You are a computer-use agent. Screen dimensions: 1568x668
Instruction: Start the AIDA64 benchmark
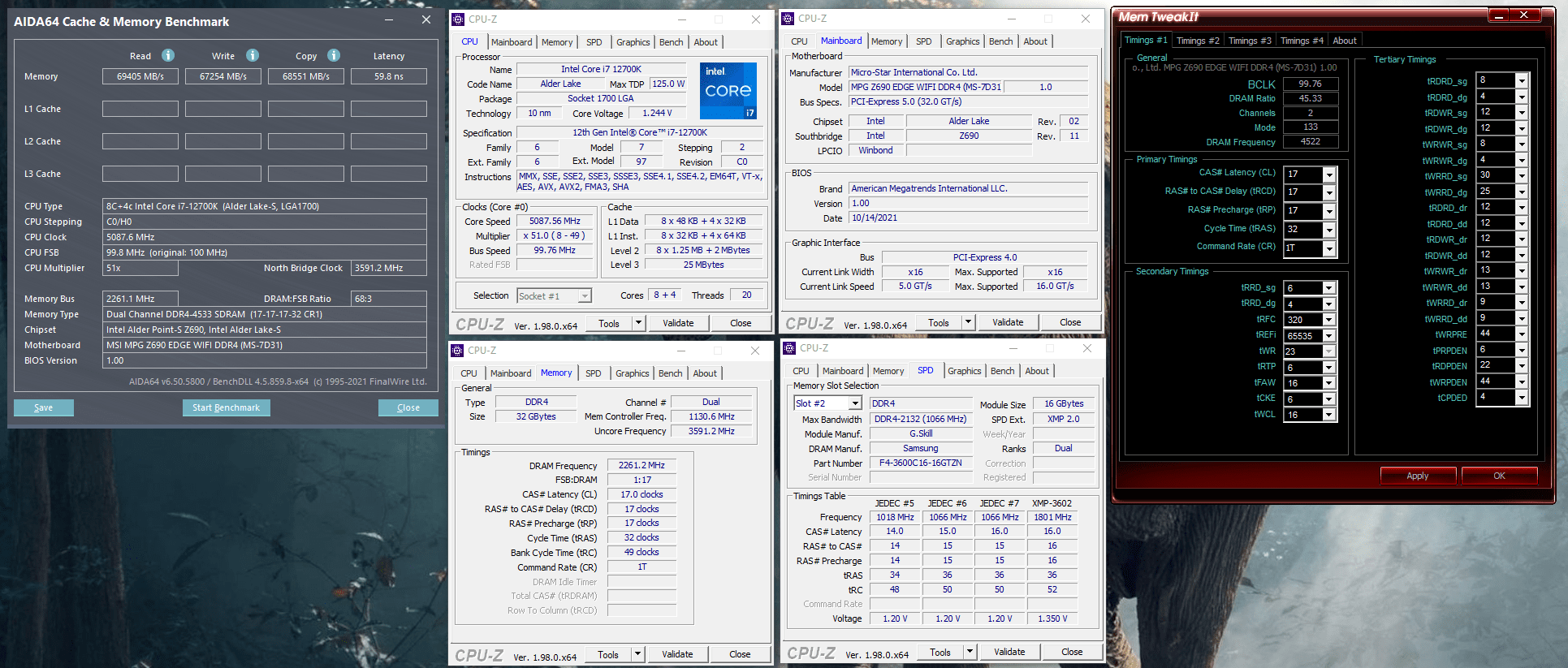click(226, 407)
